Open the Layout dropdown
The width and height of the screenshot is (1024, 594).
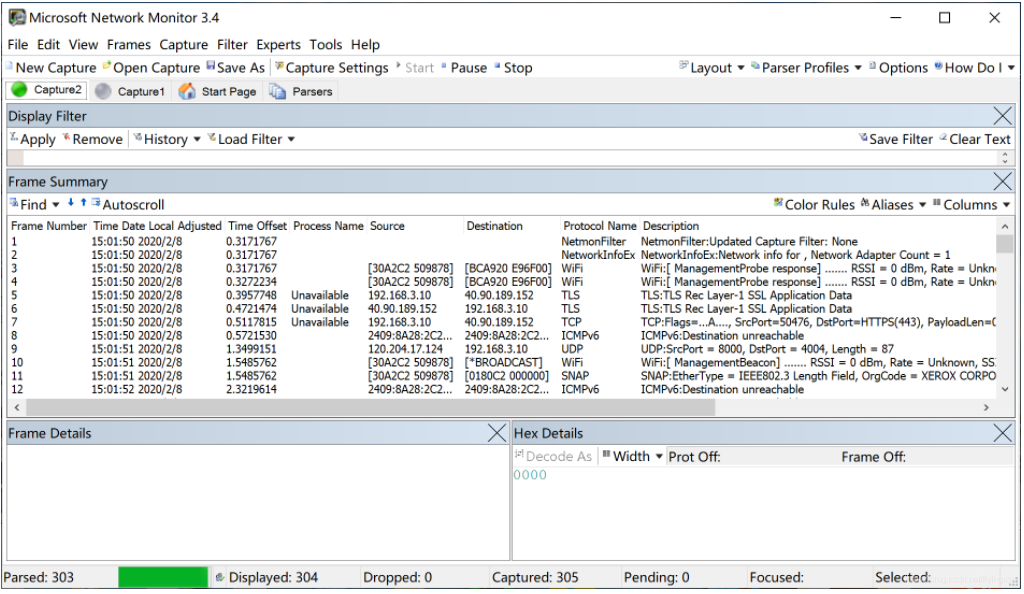coord(712,68)
